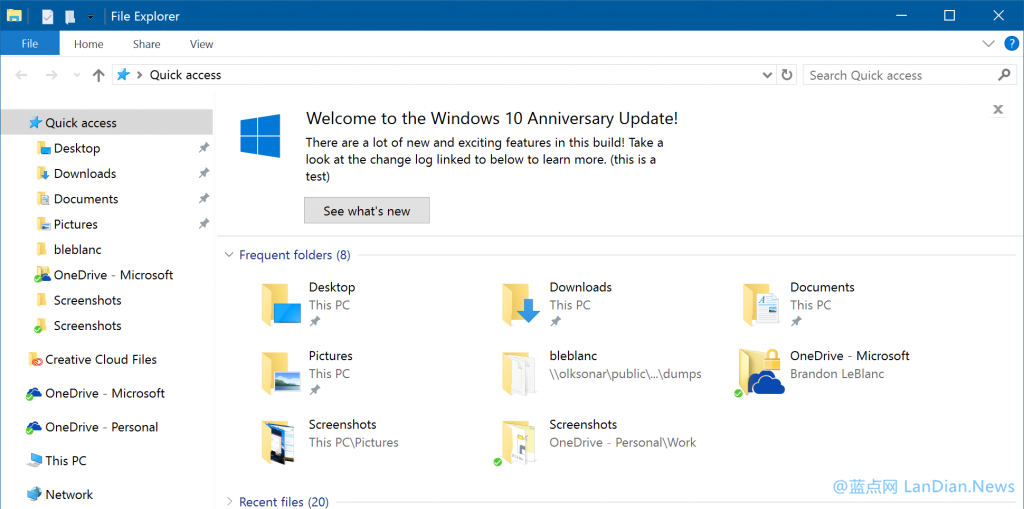This screenshot has height=509, width=1024.
Task: Click the pin under Desktop in Frequent folders
Action: pos(315,321)
